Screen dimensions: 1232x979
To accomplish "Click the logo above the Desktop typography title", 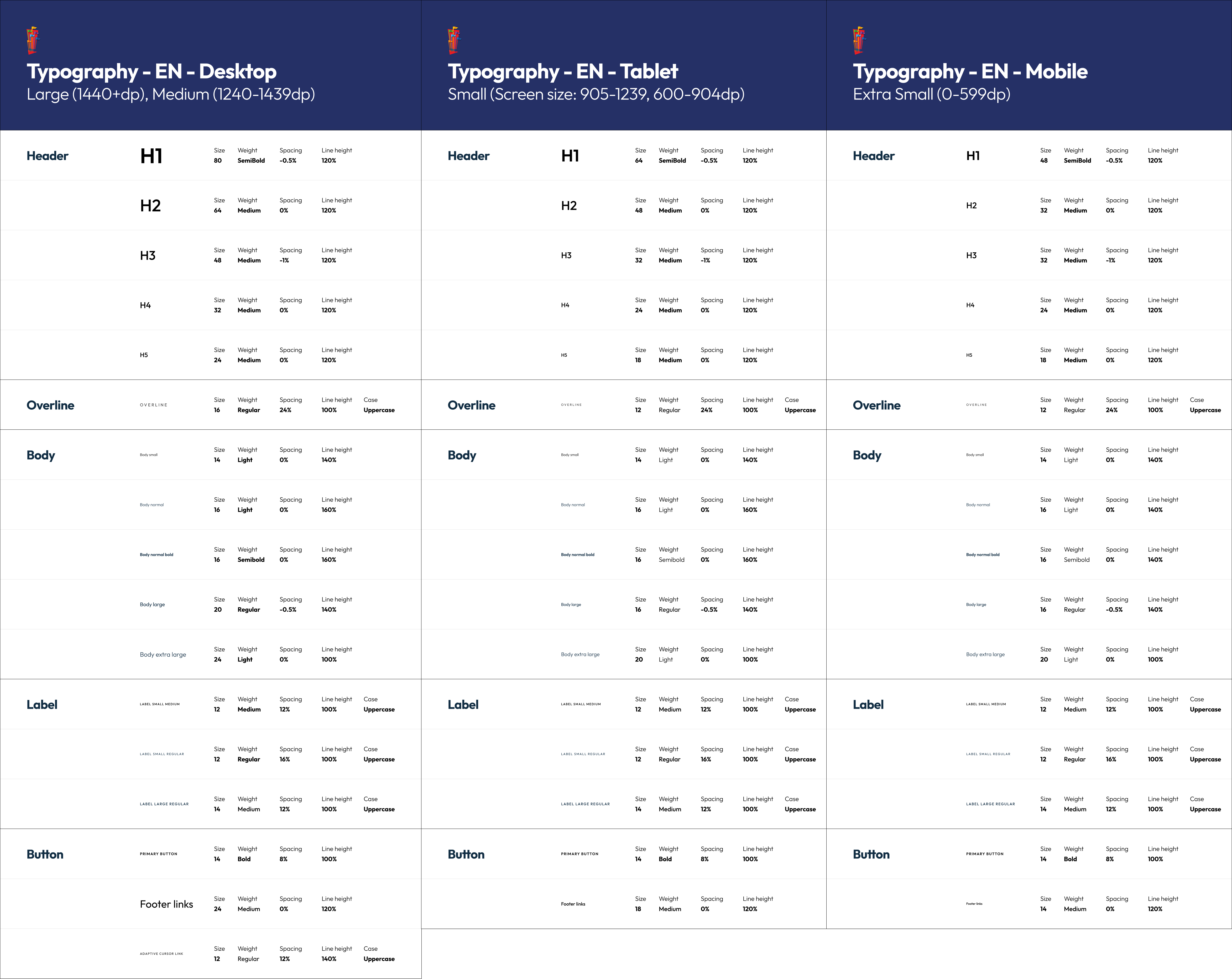I will pyautogui.click(x=33, y=40).
